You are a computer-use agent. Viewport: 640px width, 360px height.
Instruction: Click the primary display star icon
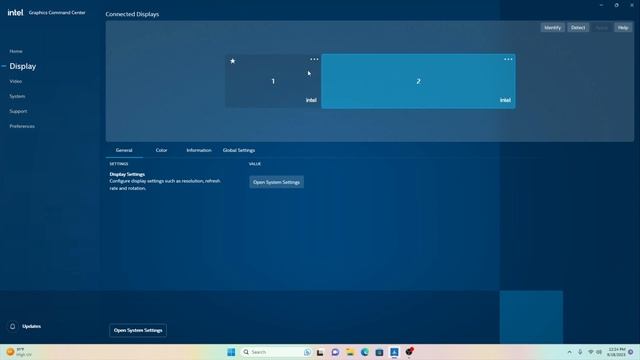(233, 61)
